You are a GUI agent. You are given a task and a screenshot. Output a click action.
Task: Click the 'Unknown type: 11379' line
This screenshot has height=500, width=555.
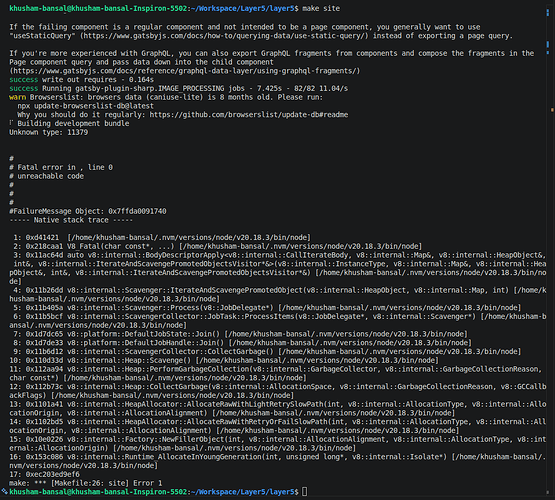pyautogui.click(x=48, y=132)
